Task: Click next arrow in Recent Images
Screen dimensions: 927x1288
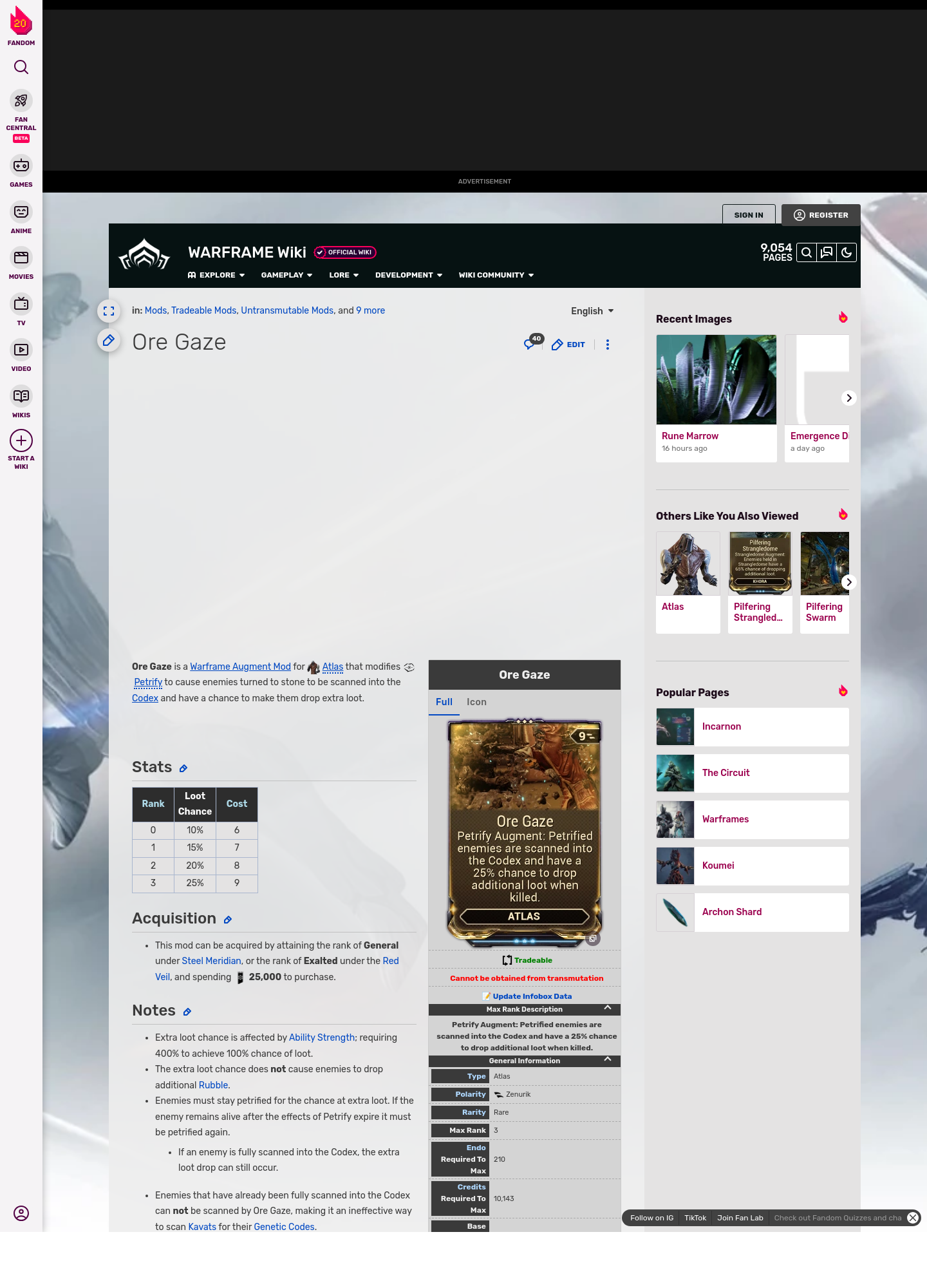Action: click(849, 398)
